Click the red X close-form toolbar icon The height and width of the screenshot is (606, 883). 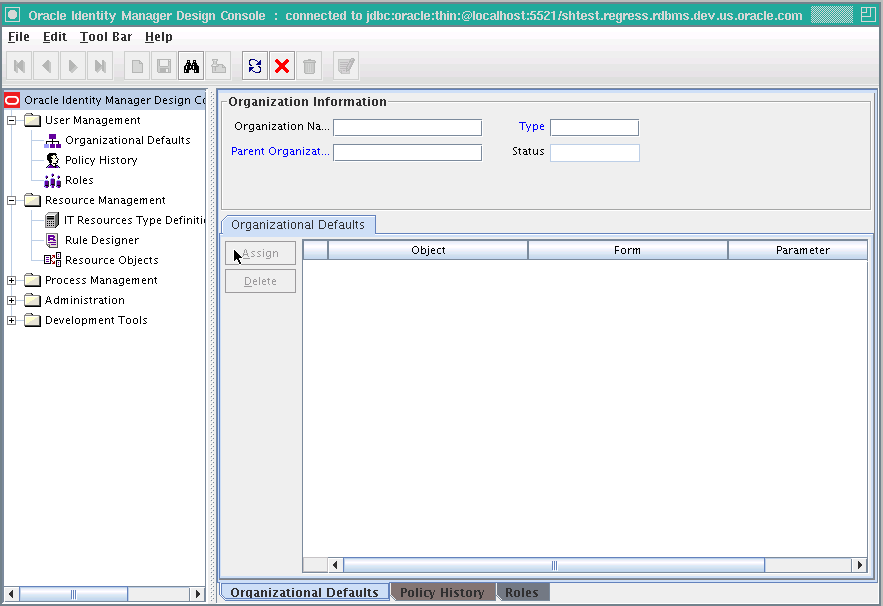click(x=281, y=65)
